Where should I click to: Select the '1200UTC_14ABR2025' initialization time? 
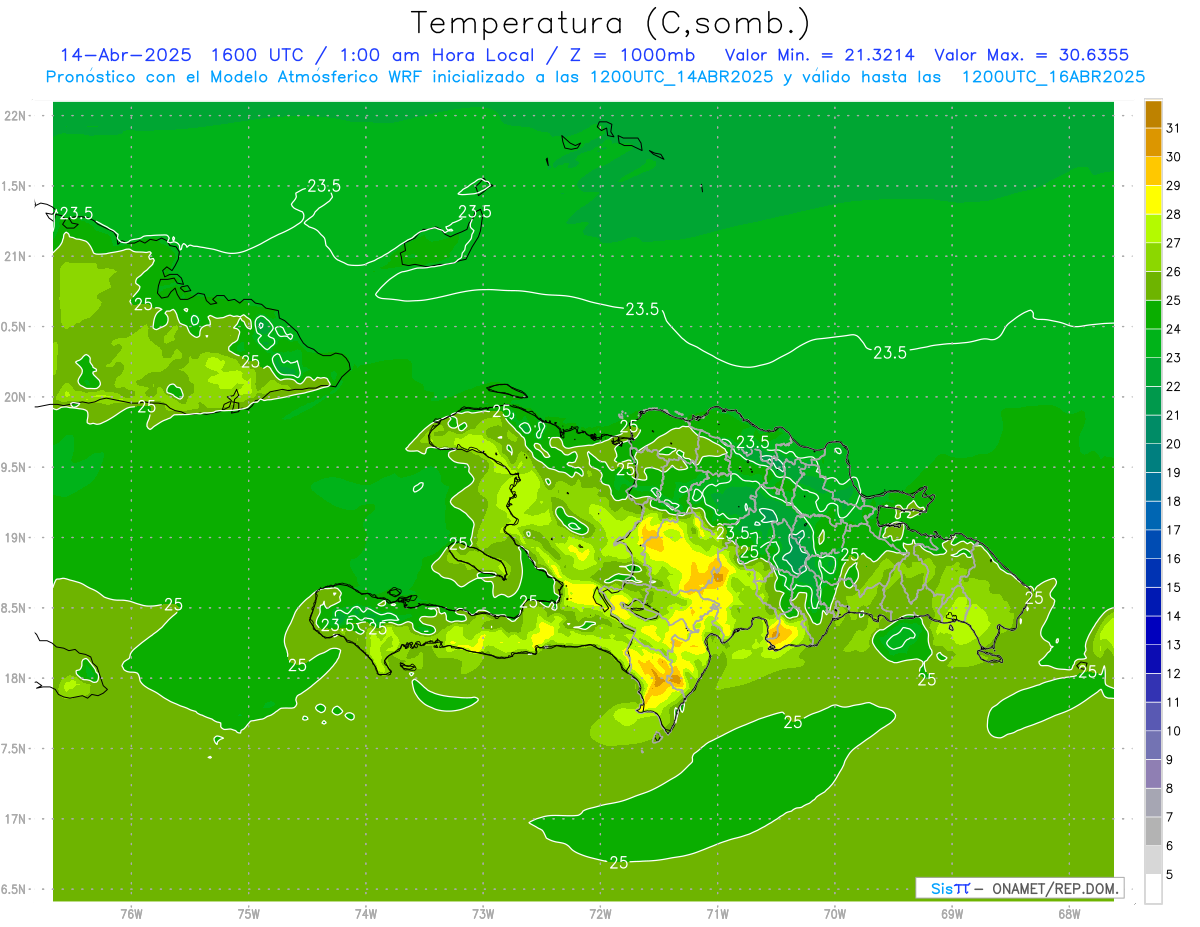point(682,77)
